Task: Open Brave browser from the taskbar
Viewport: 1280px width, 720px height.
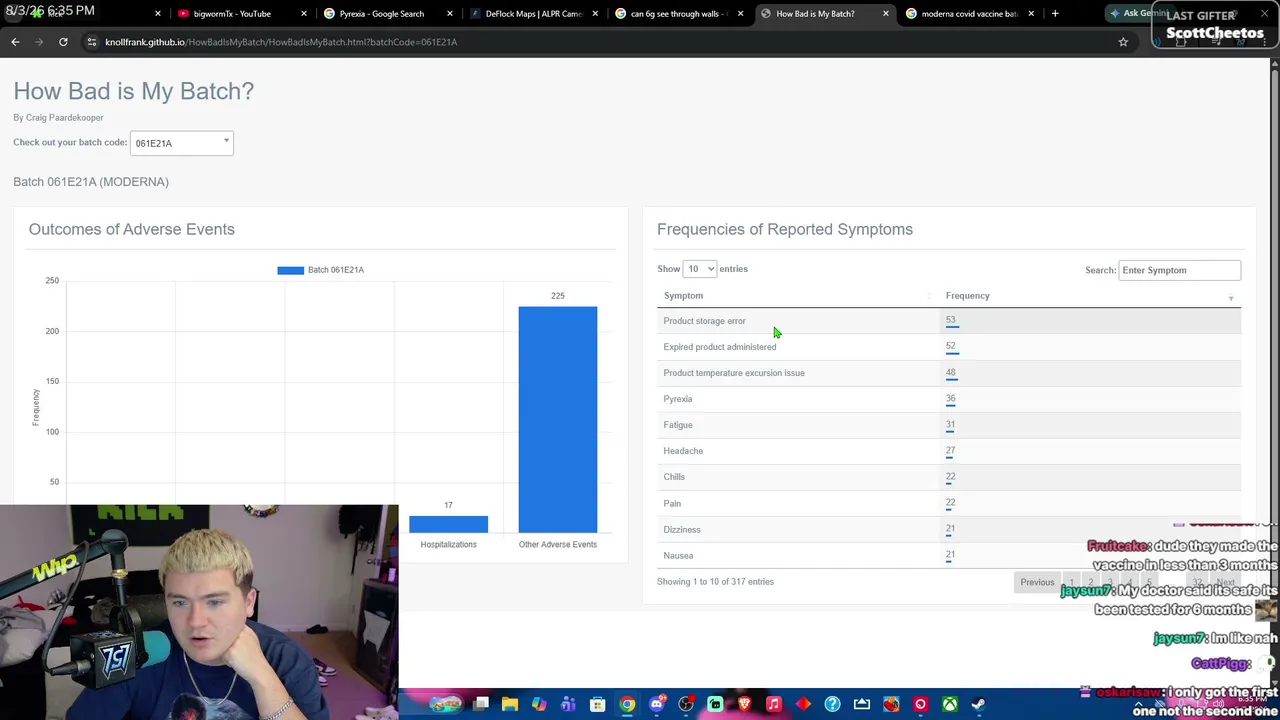Action: (744, 705)
